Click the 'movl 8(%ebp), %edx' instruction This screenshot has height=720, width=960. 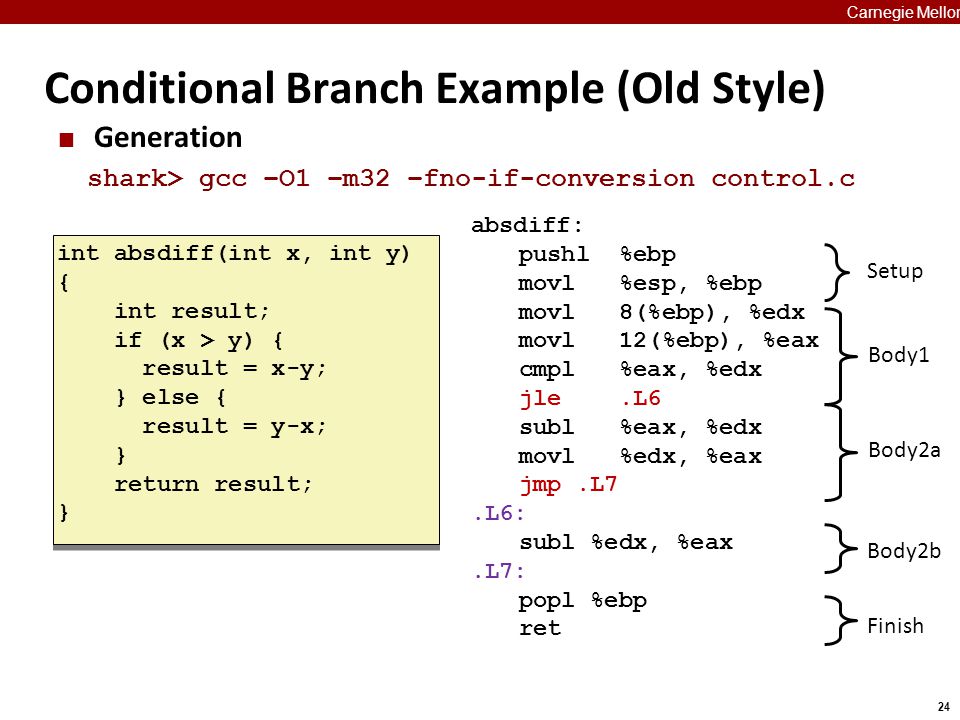click(661, 312)
